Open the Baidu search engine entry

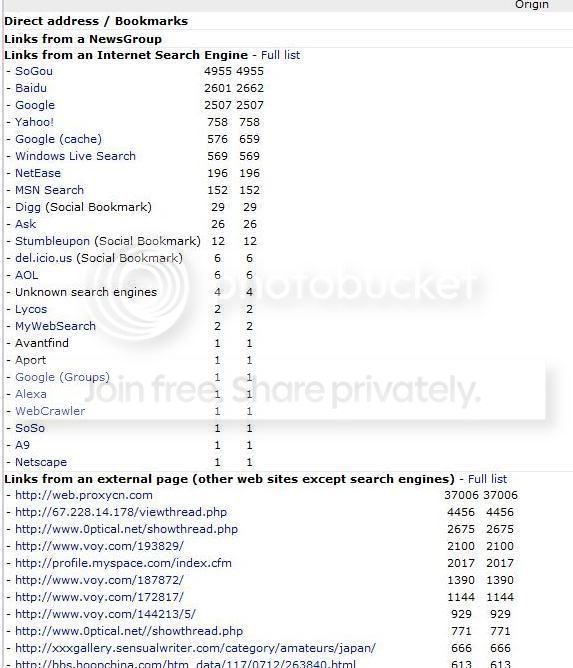[x=31, y=88]
